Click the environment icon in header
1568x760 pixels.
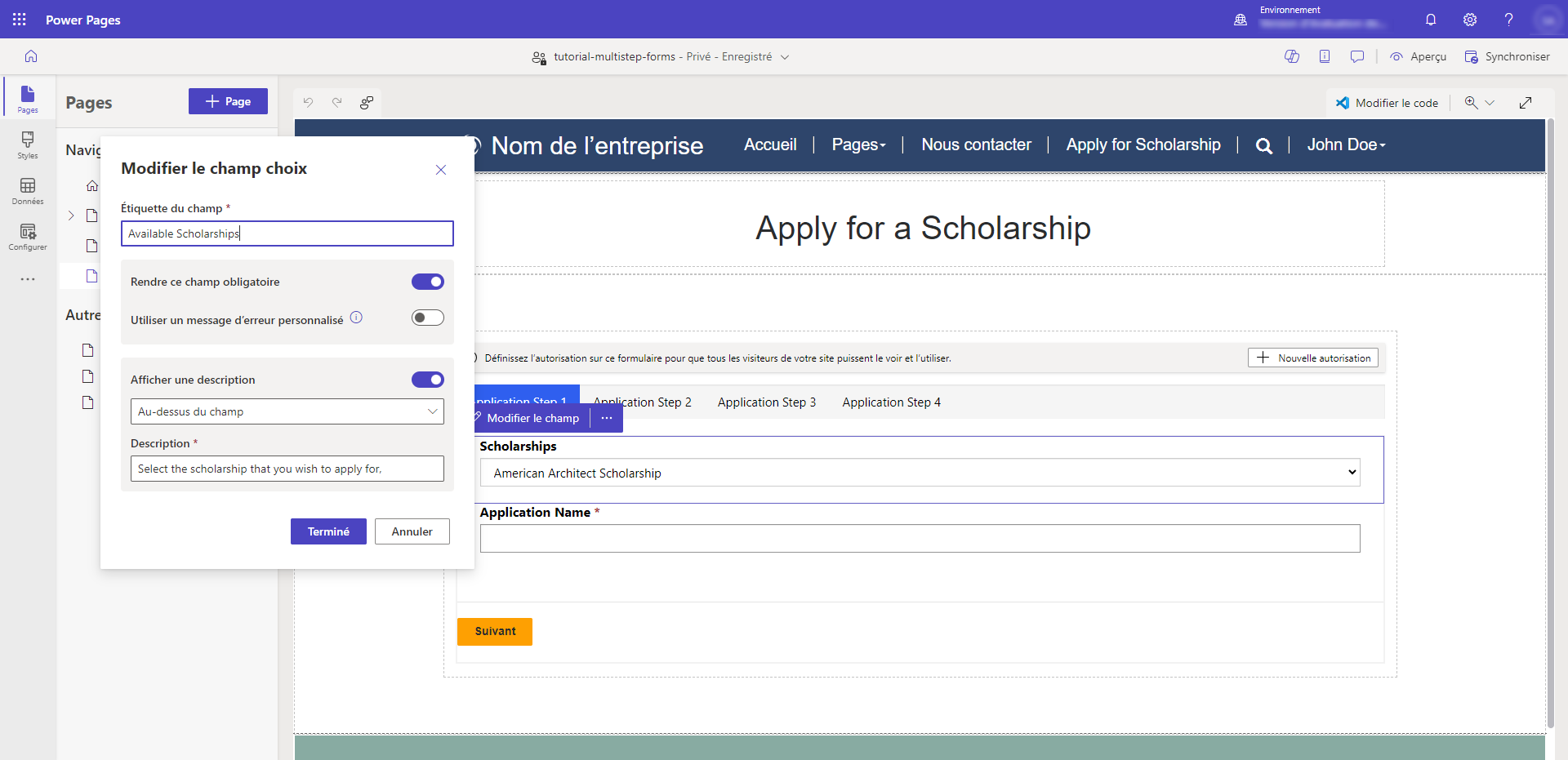1241,20
